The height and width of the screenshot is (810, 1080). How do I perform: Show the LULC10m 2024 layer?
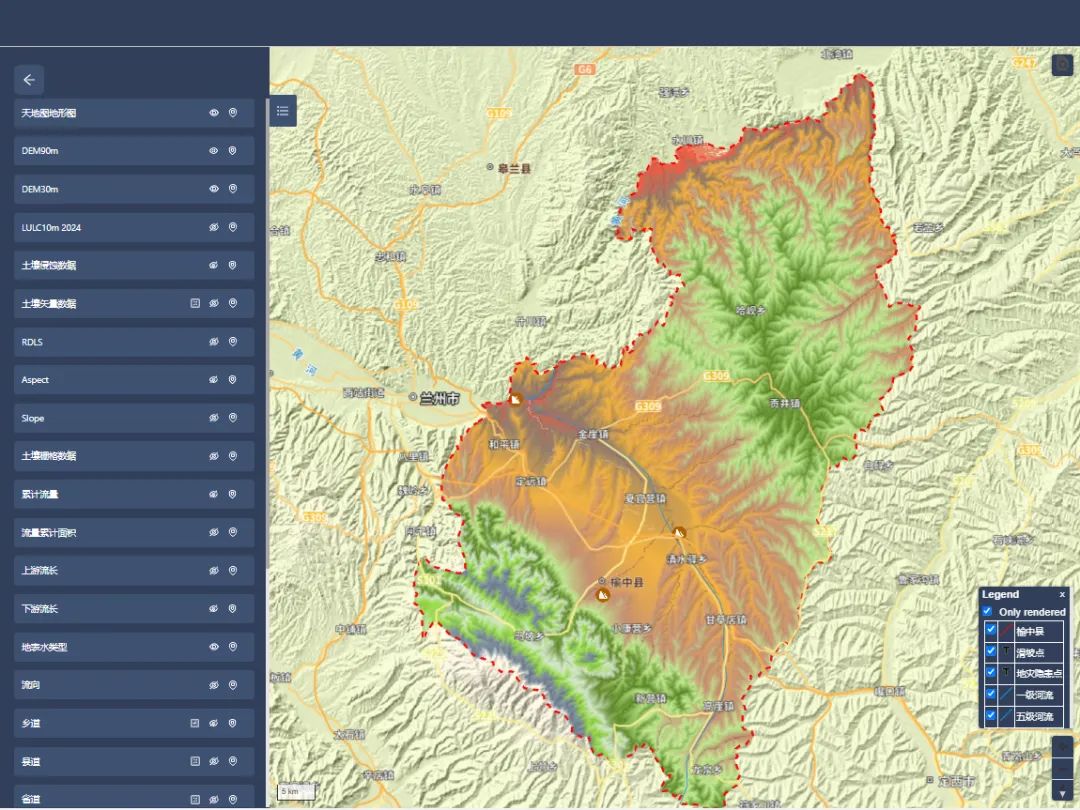(x=213, y=227)
